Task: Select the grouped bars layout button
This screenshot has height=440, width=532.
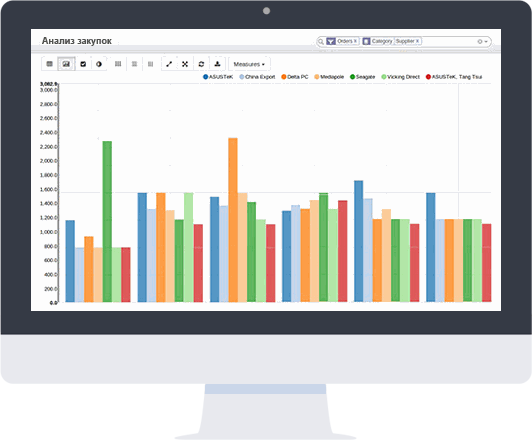Action: coord(118,64)
